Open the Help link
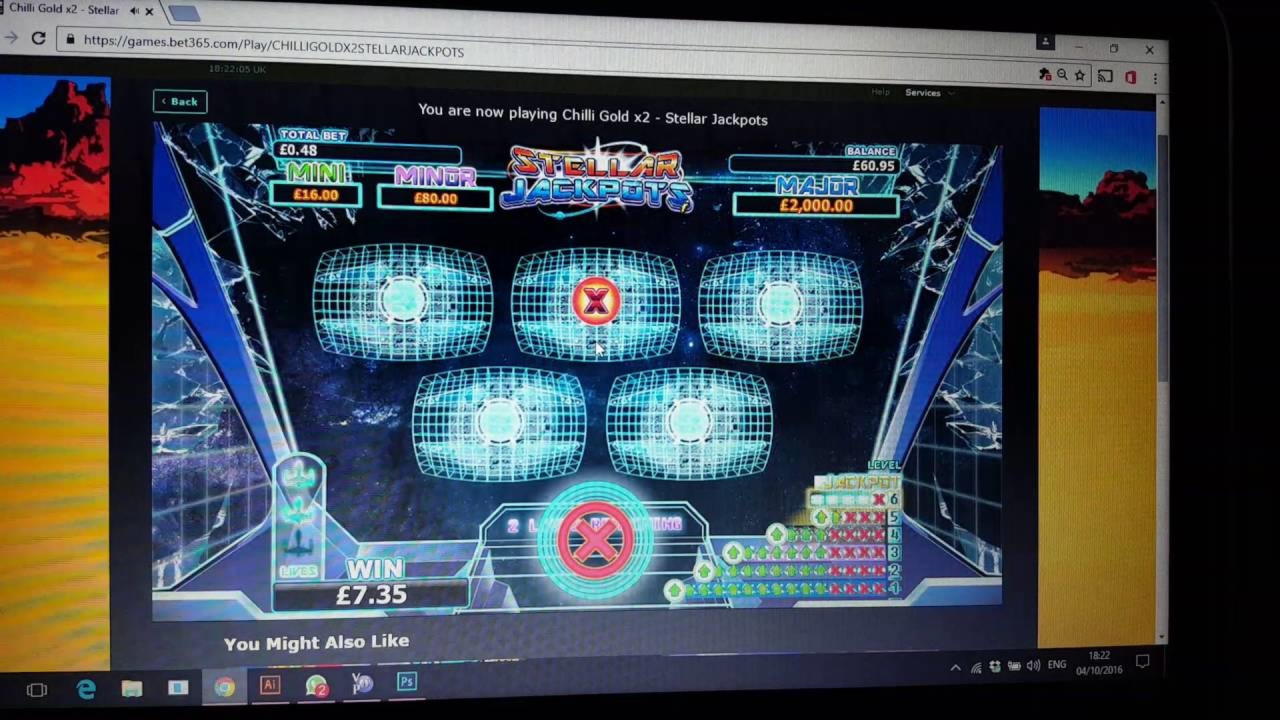The width and height of the screenshot is (1280, 720). pos(880,92)
